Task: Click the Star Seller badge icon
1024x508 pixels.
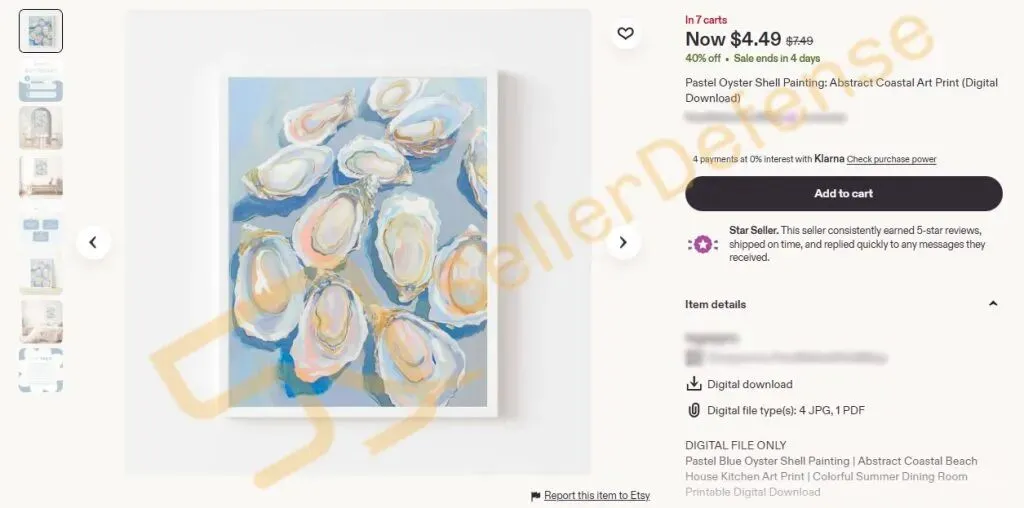Action: click(703, 245)
